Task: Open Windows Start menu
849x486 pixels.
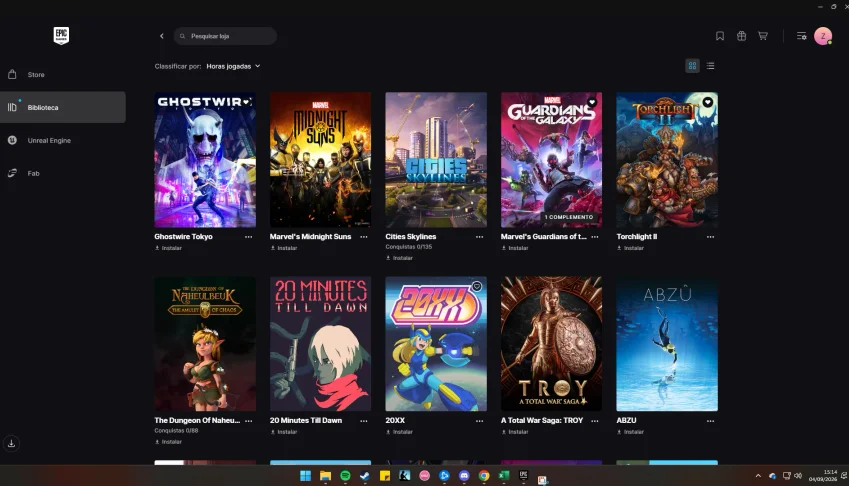Action: click(305, 476)
